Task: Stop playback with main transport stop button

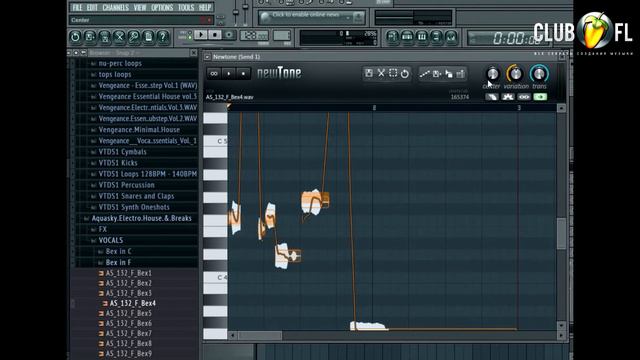Action: [x=215, y=35]
